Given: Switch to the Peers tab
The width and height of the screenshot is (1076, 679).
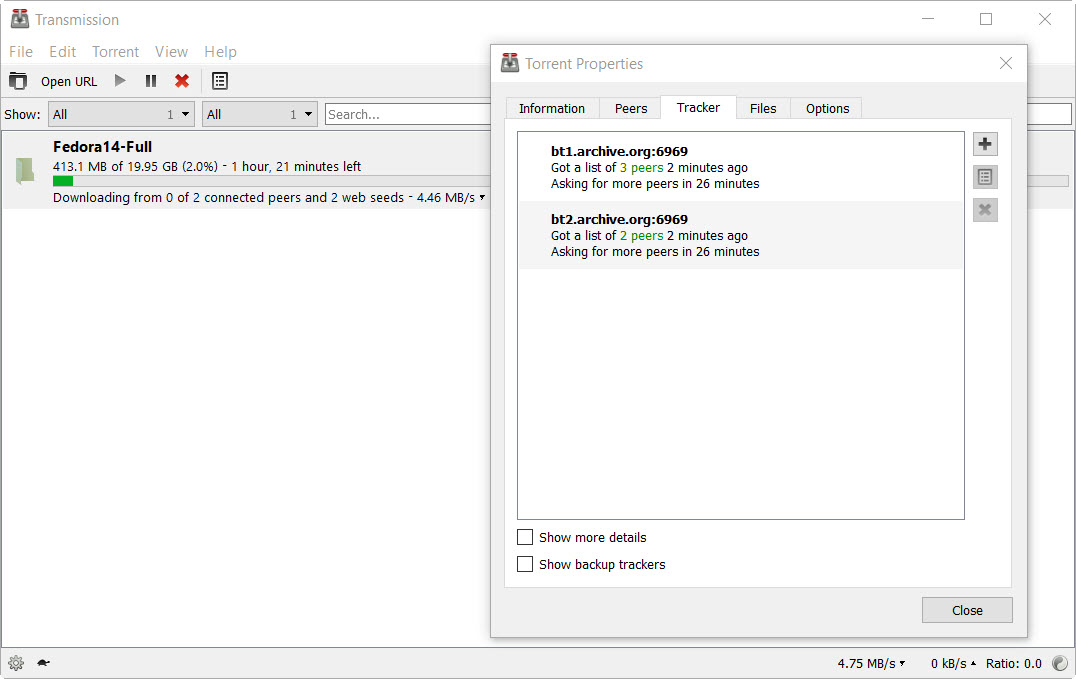Looking at the screenshot, I should tap(631, 108).
